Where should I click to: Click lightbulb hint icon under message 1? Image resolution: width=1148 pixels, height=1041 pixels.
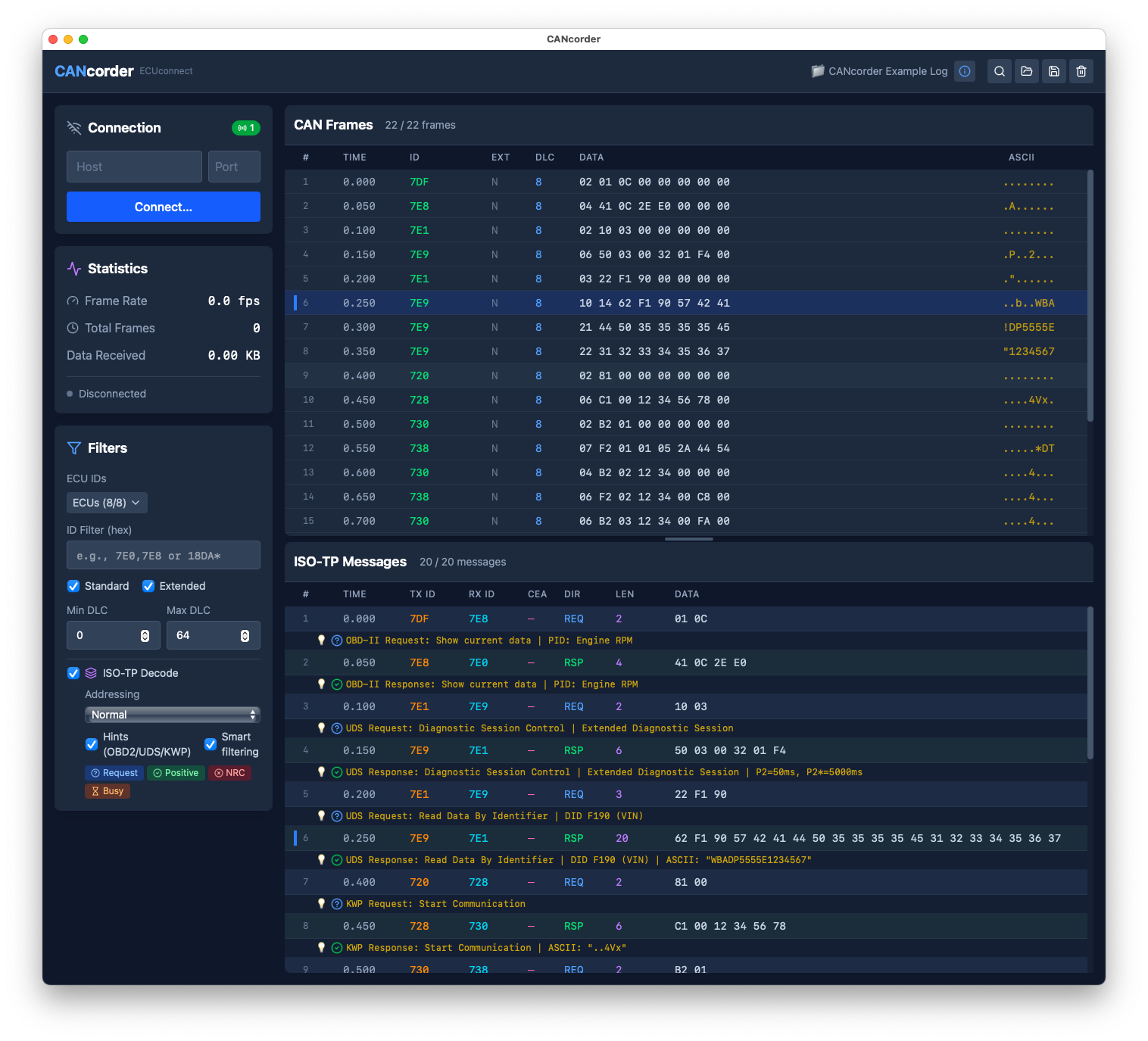pos(321,640)
